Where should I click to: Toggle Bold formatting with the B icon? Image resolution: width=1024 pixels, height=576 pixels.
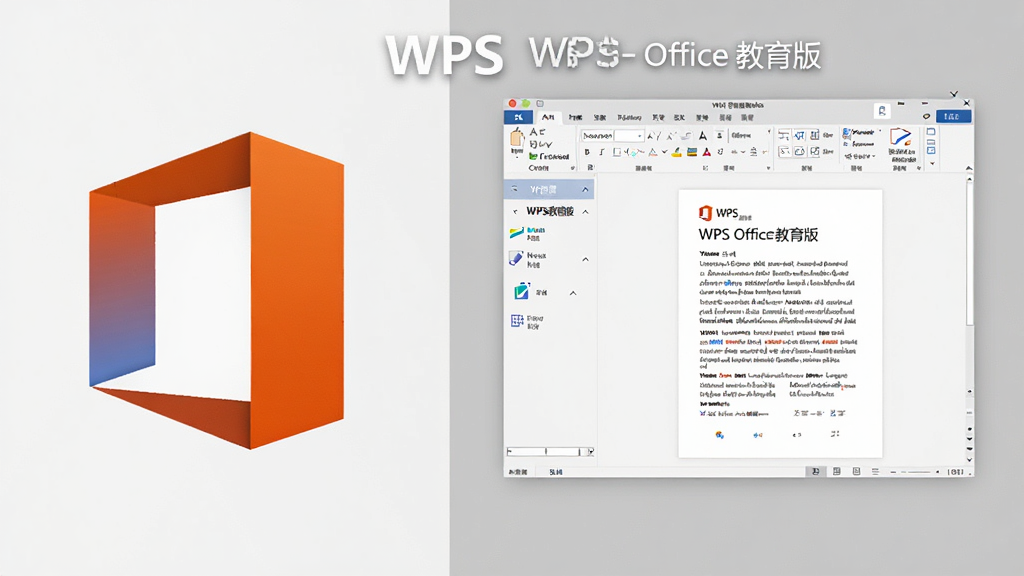pos(587,152)
